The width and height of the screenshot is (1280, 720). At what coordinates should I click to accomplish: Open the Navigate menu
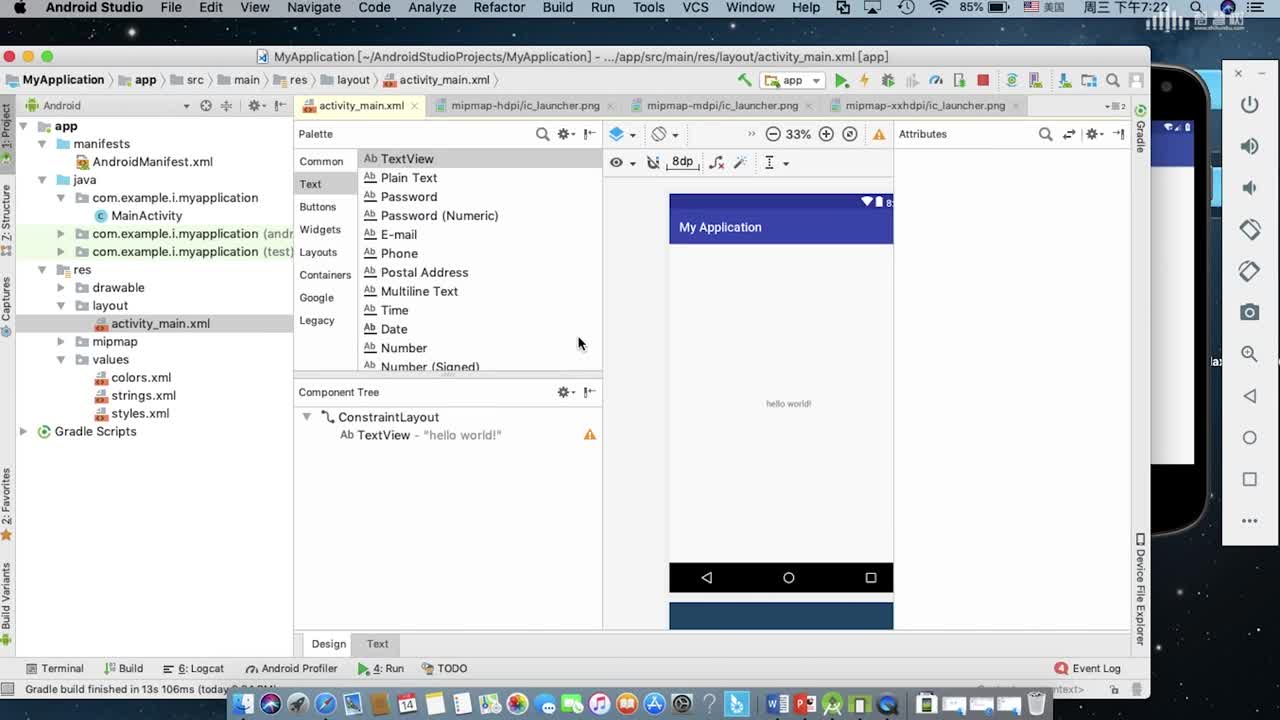click(x=314, y=8)
